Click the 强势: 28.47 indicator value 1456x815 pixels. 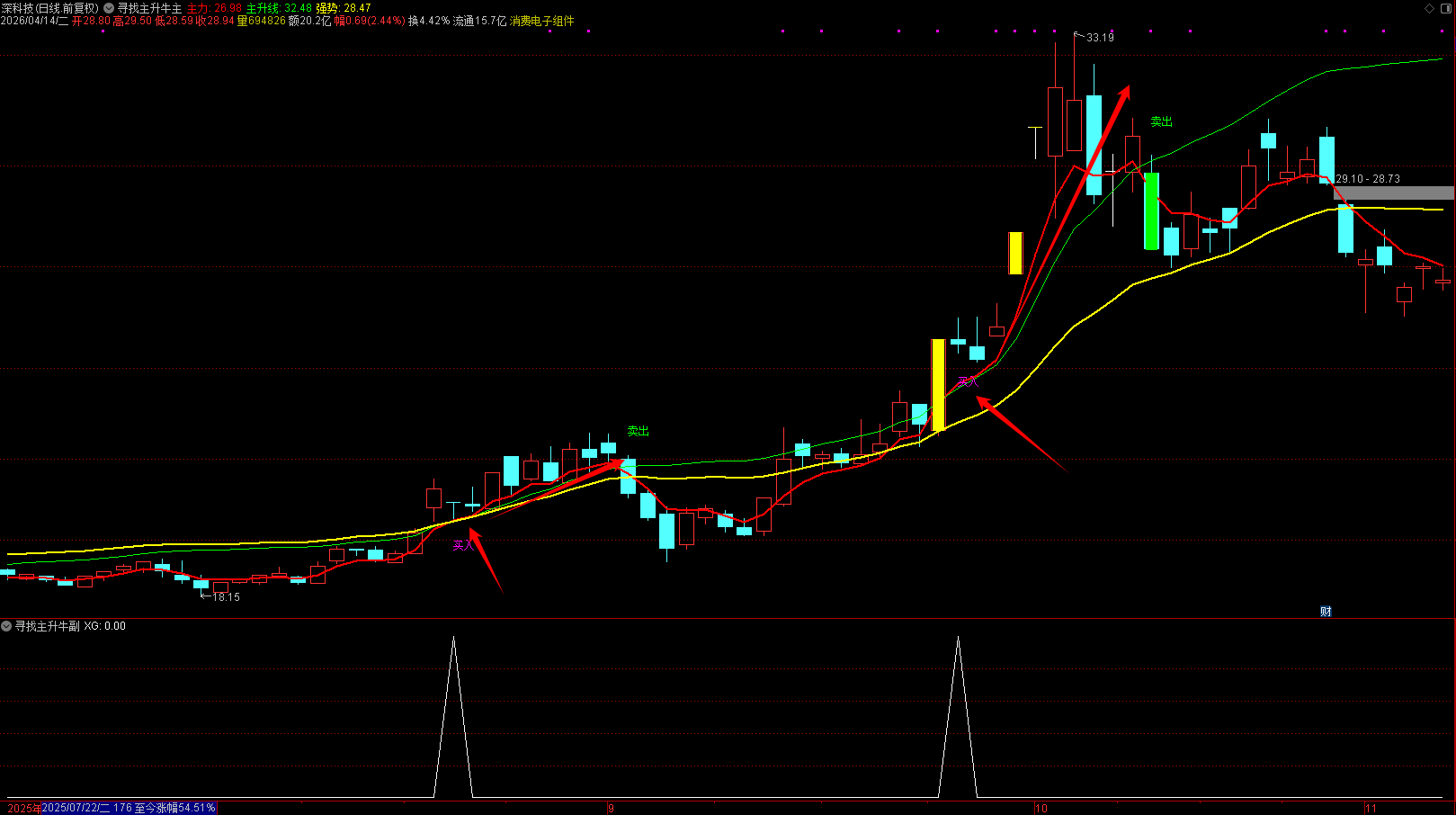pos(344,8)
